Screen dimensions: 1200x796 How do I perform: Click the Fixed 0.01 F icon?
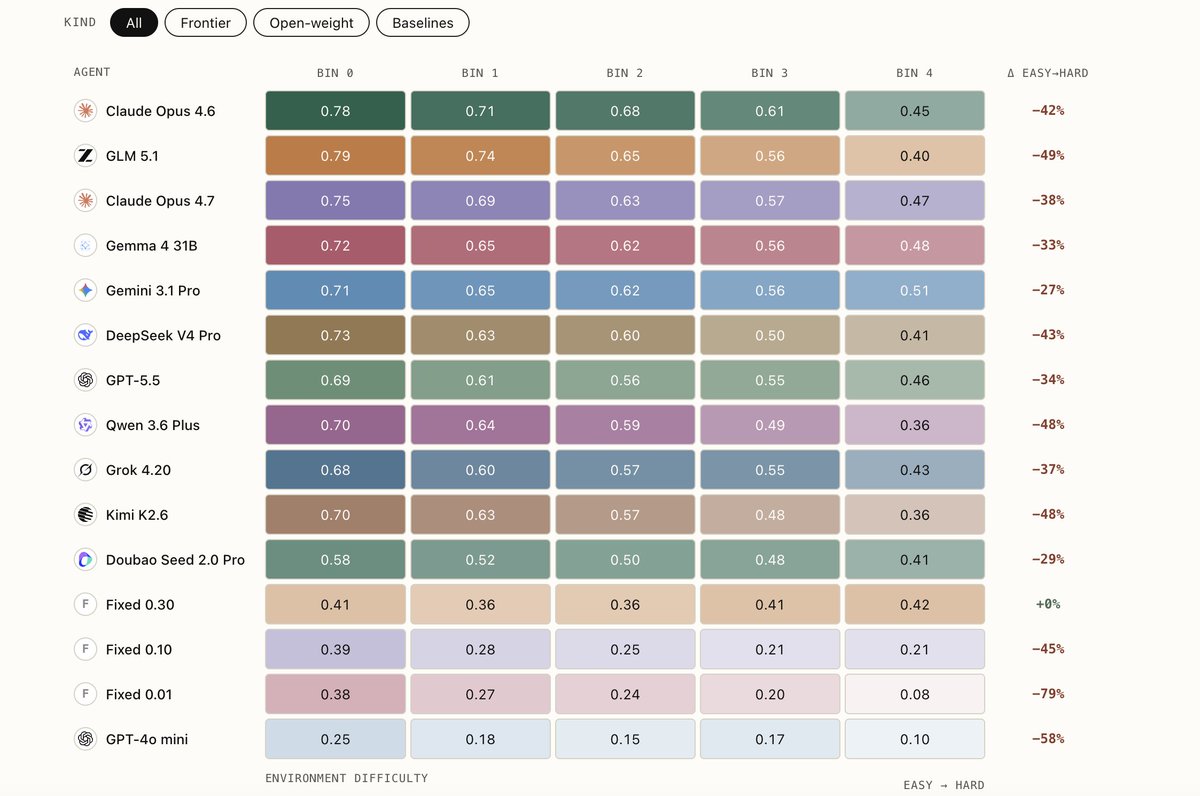(85, 695)
